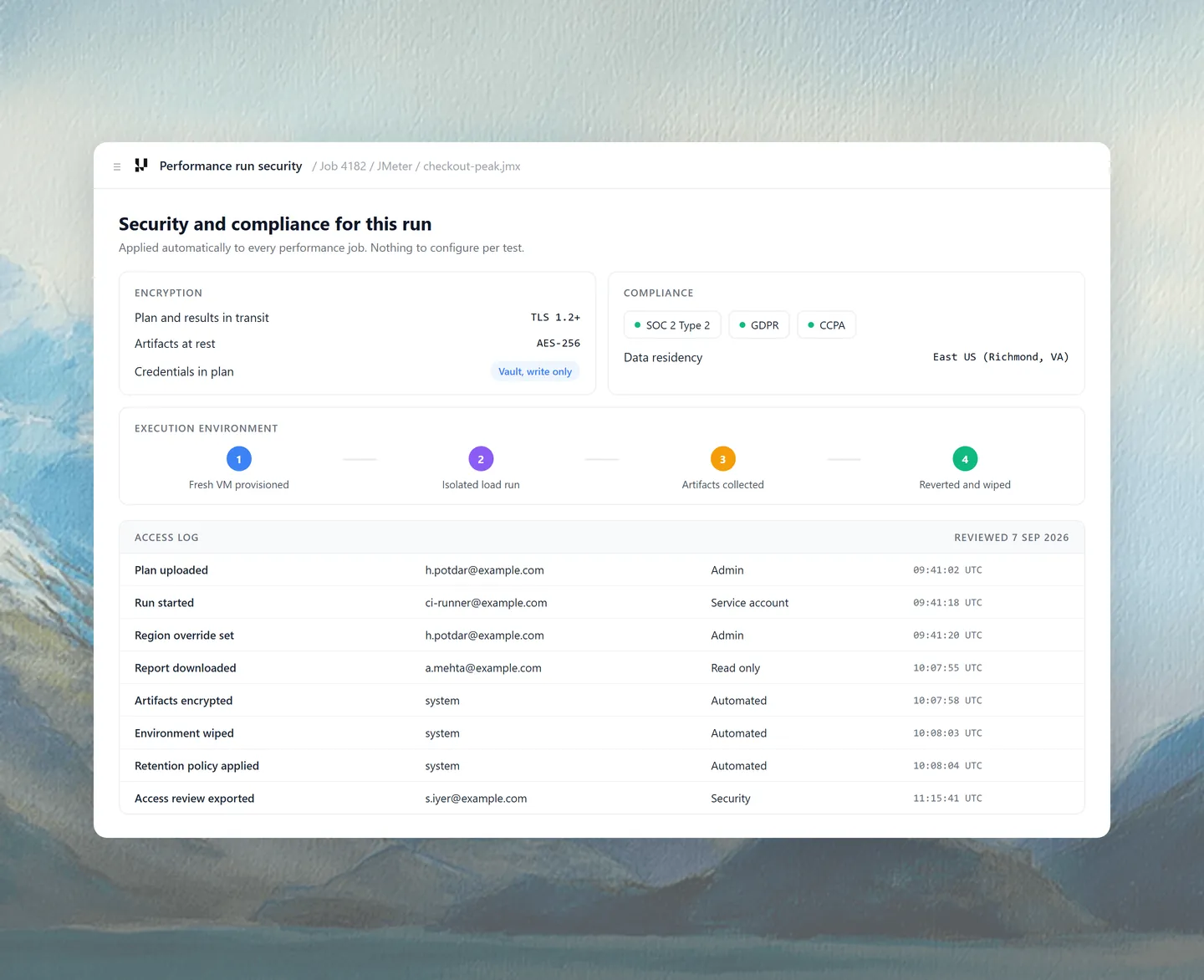The height and width of the screenshot is (980, 1204).
Task: Click the CCPA compliance badge
Action: click(827, 325)
